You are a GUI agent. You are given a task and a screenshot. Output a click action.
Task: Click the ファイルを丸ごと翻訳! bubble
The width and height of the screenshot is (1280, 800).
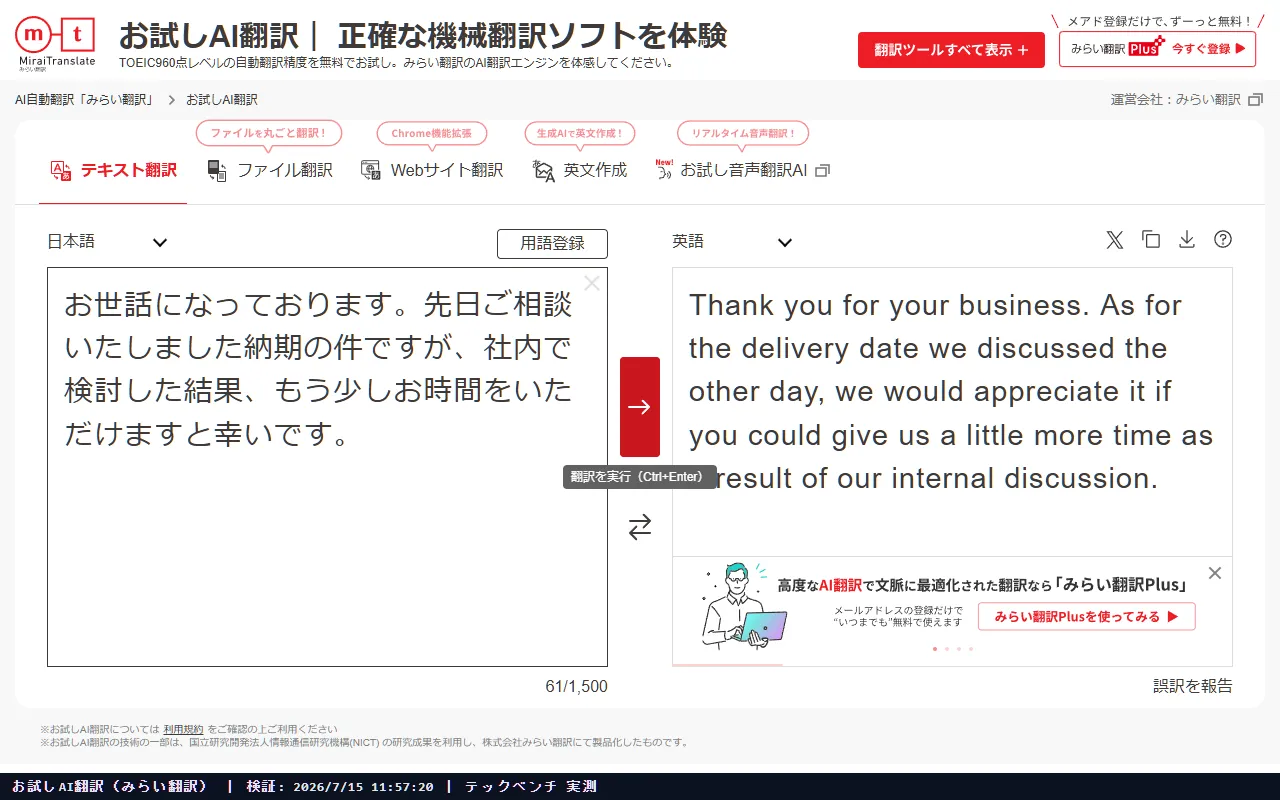pyautogui.click(x=268, y=133)
